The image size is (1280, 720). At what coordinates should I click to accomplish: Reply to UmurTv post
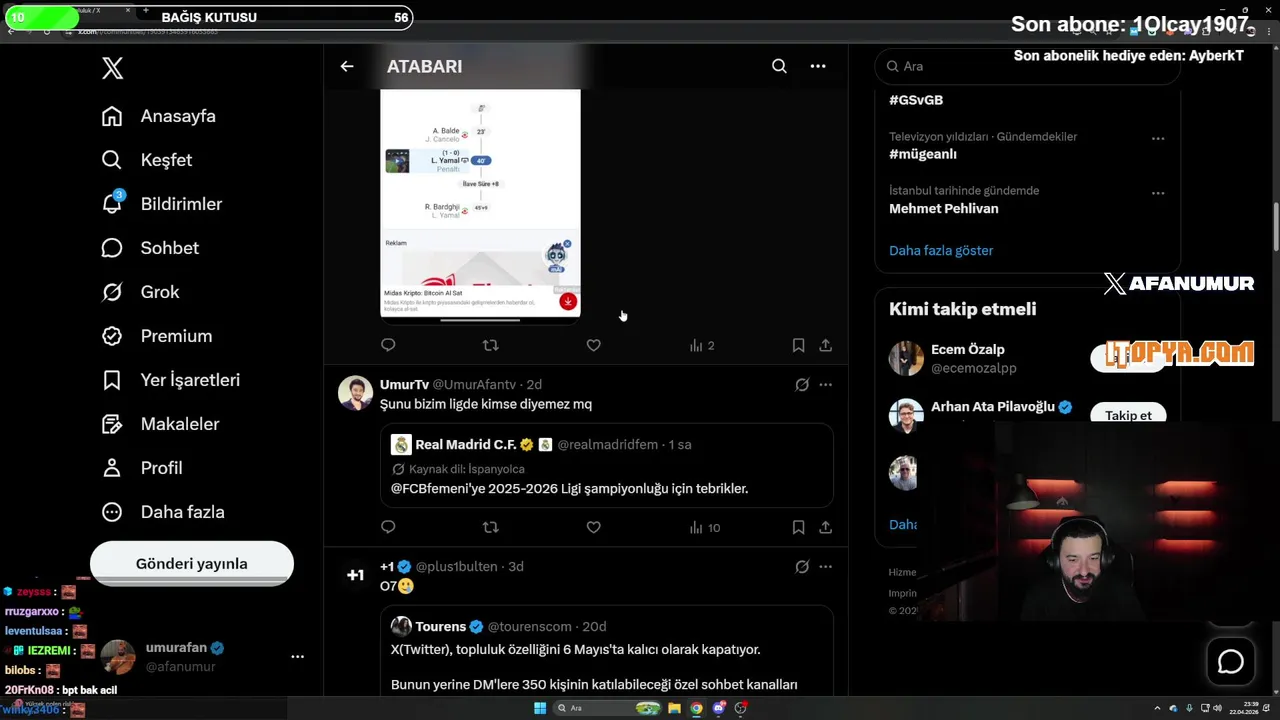(388, 527)
